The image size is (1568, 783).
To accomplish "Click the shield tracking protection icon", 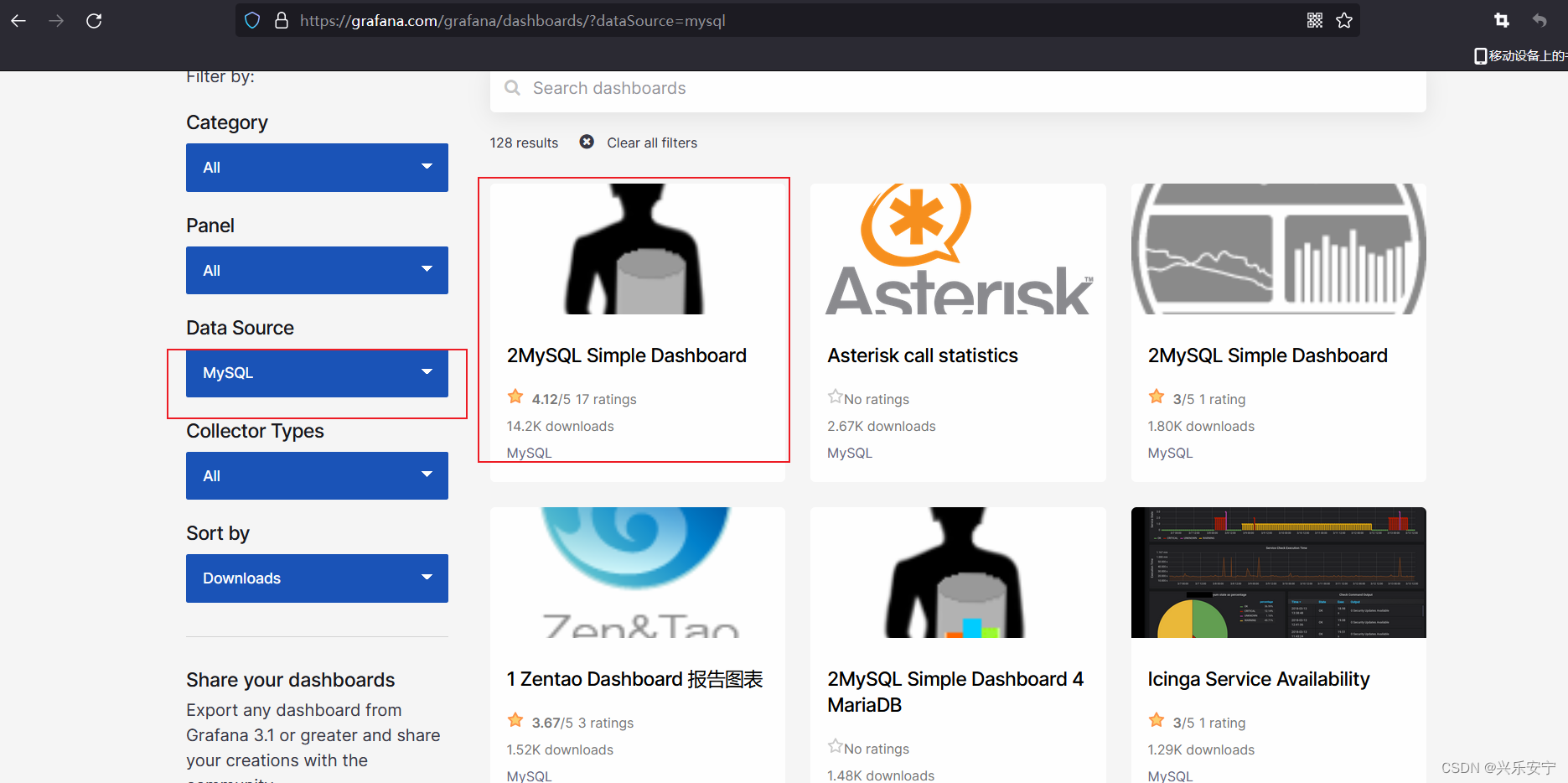I will (x=252, y=21).
